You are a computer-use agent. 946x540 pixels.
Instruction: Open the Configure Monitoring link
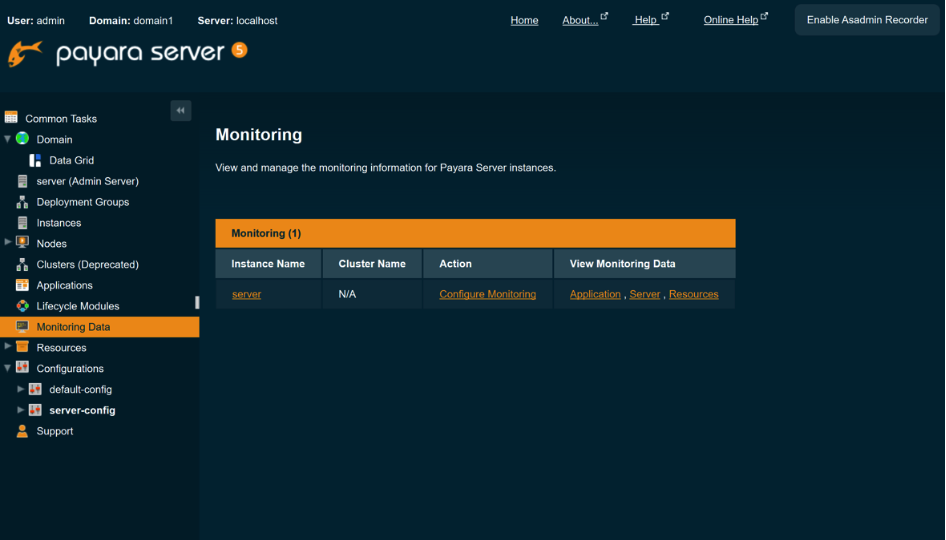(487, 294)
